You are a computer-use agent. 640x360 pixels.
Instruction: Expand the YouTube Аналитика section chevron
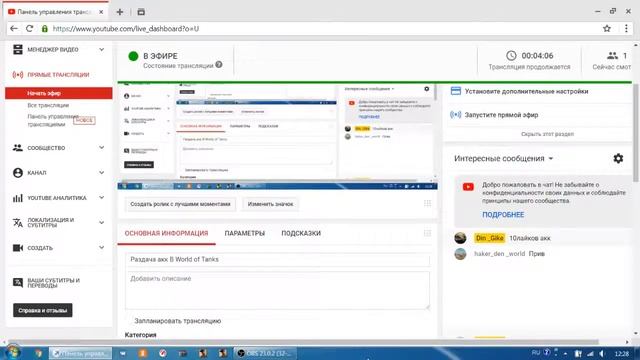click(101, 198)
